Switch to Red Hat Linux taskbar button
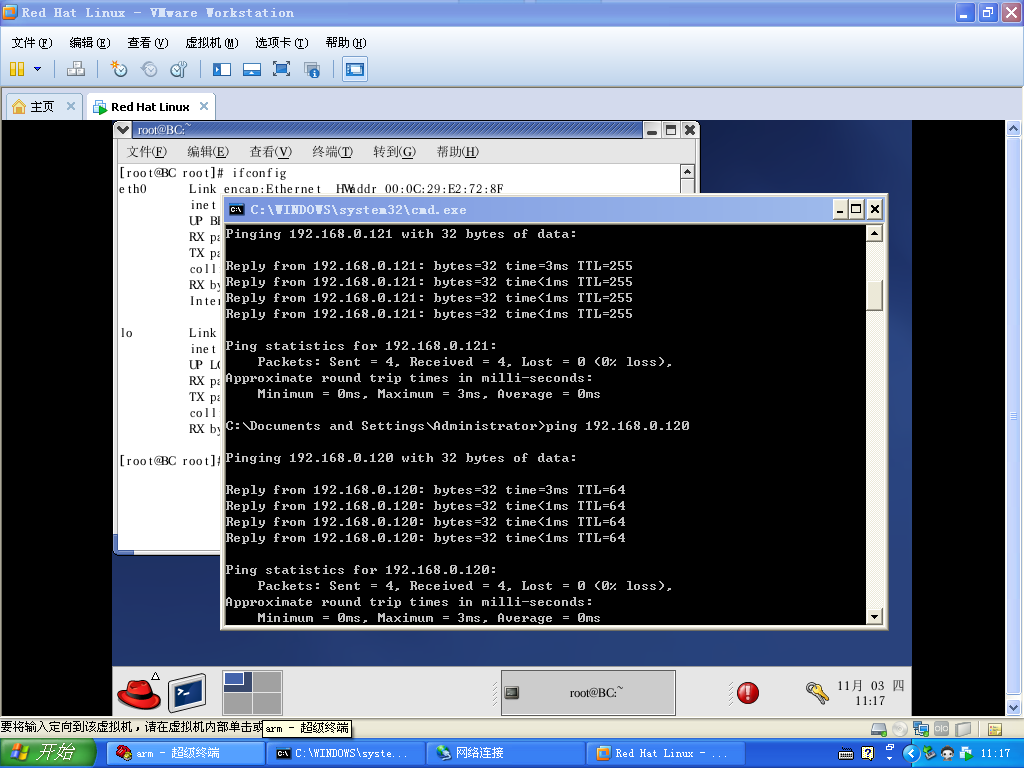This screenshot has width=1024, height=768. pyautogui.click(x=666, y=753)
